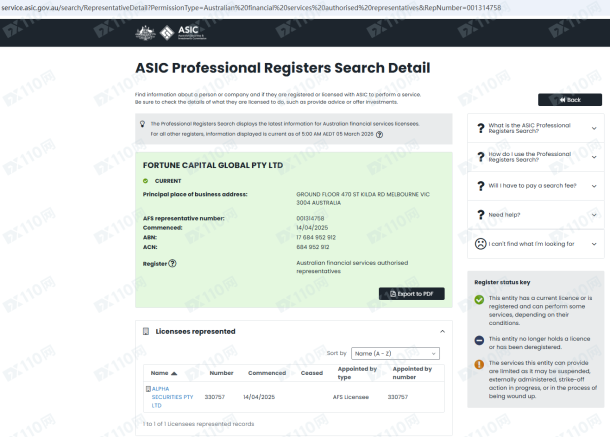Click sad face feedback icon
This screenshot has width=610, height=437.
click(x=480, y=244)
